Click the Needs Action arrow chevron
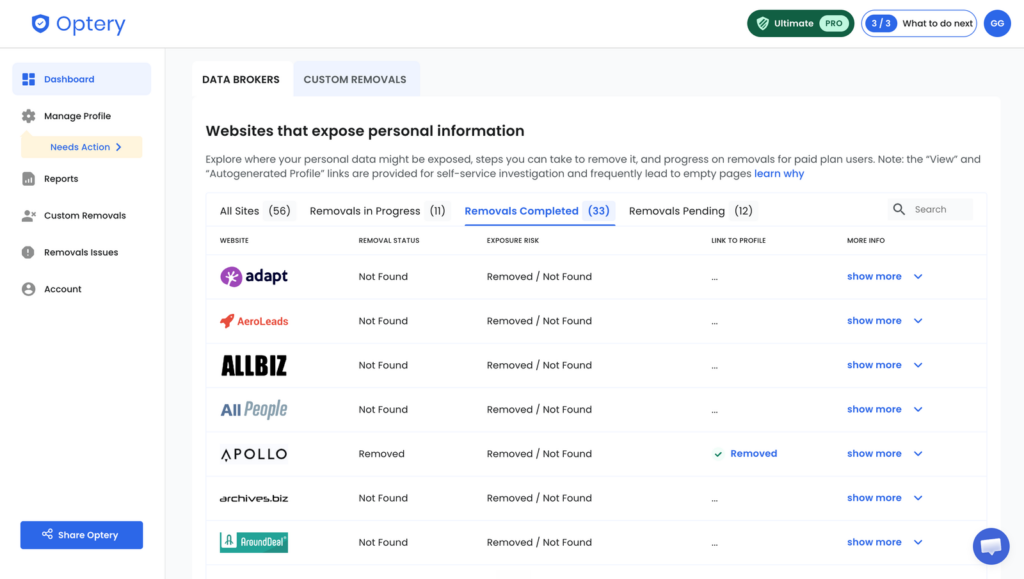The height and width of the screenshot is (579, 1024). [119, 147]
